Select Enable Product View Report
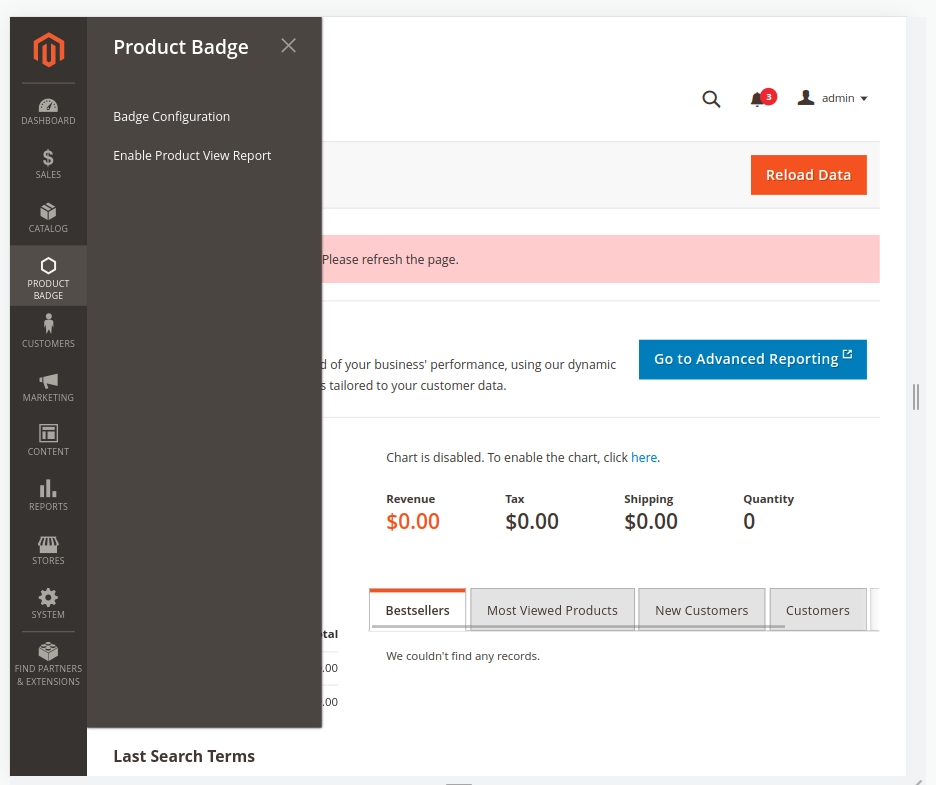The image size is (936, 785). [192, 156]
